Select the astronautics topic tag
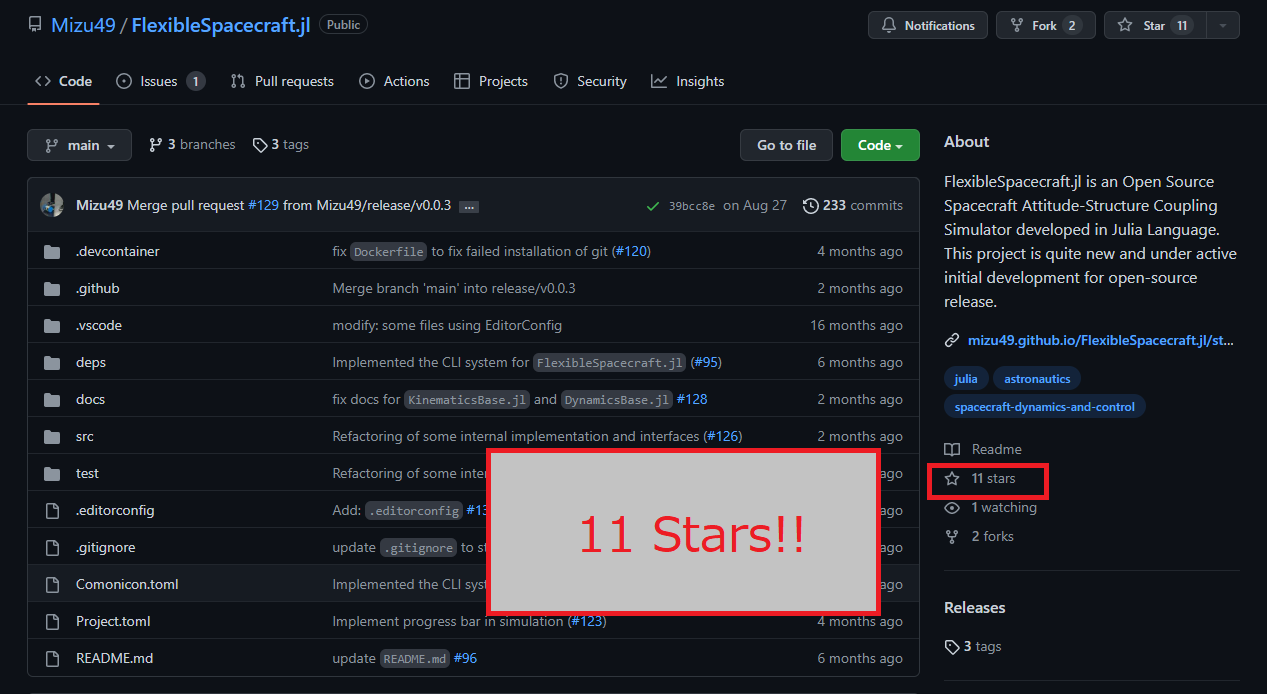The height and width of the screenshot is (694, 1267). [x=1037, y=379]
